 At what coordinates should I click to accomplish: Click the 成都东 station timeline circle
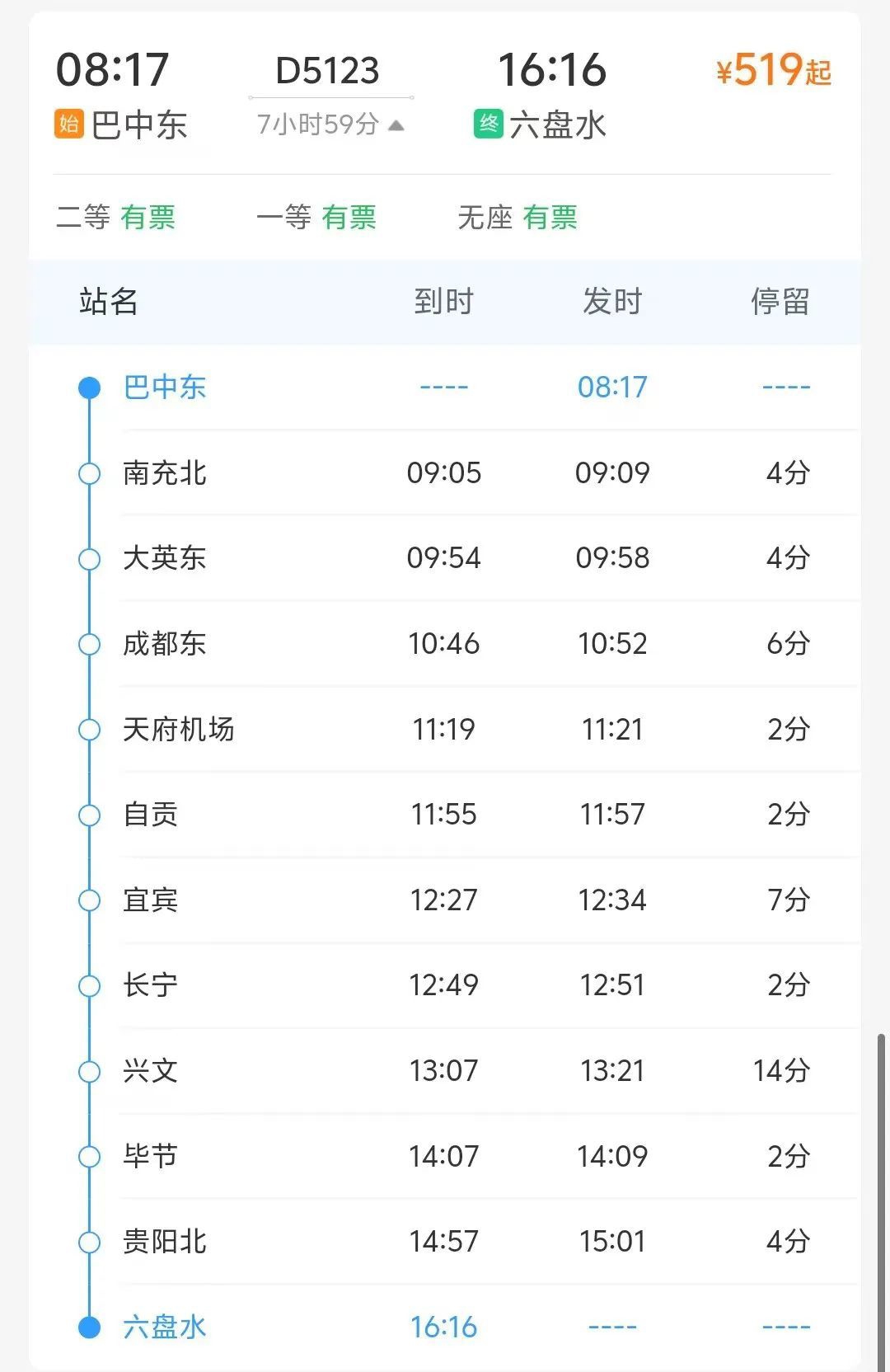coord(89,644)
